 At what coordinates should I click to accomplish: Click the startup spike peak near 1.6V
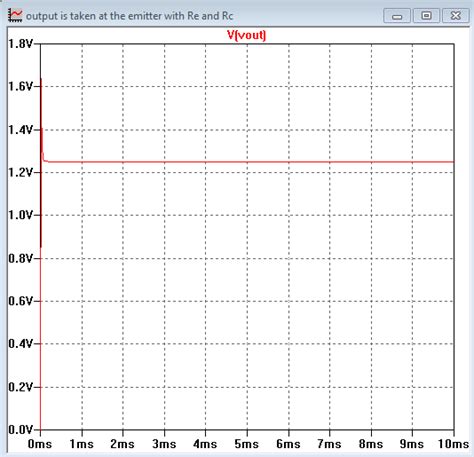[x=41, y=79]
